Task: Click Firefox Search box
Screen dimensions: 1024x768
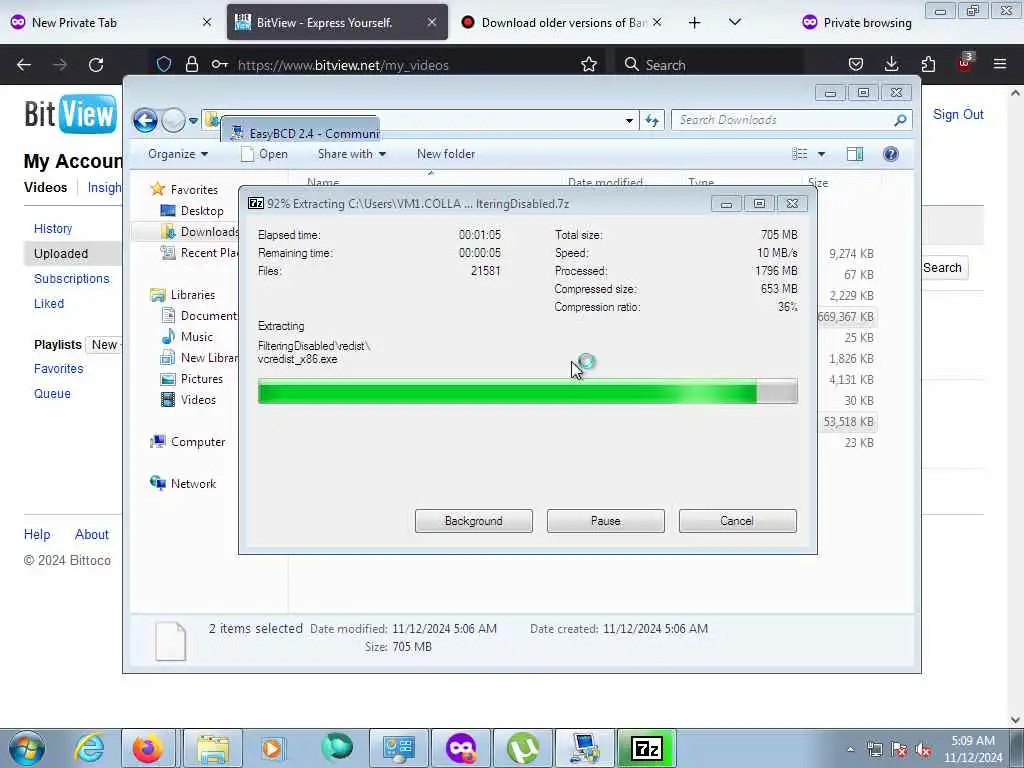Action: [x=710, y=64]
